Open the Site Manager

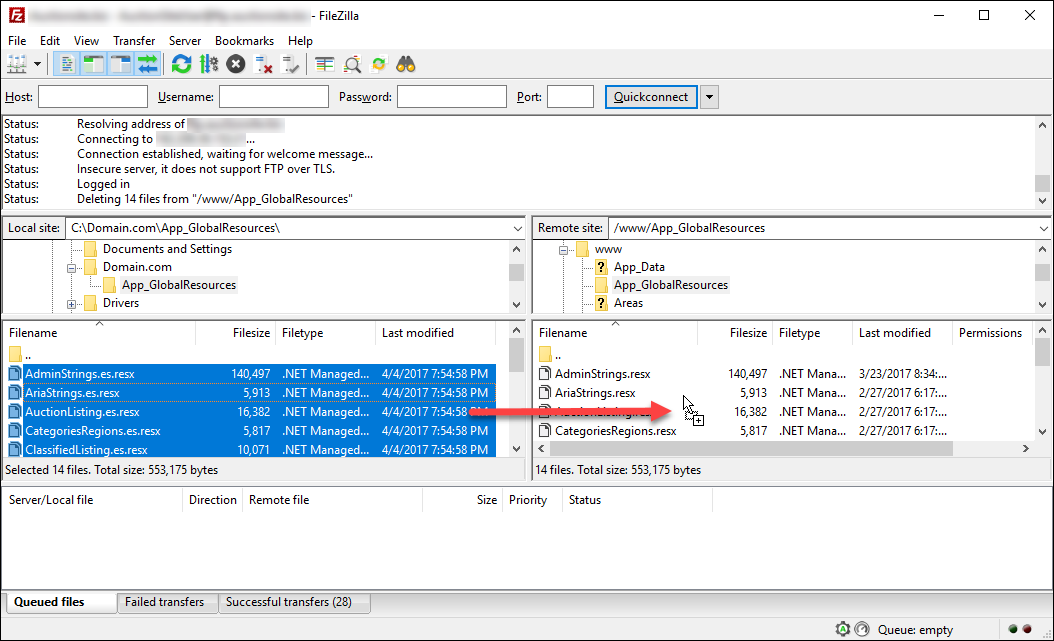click(17, 65)
